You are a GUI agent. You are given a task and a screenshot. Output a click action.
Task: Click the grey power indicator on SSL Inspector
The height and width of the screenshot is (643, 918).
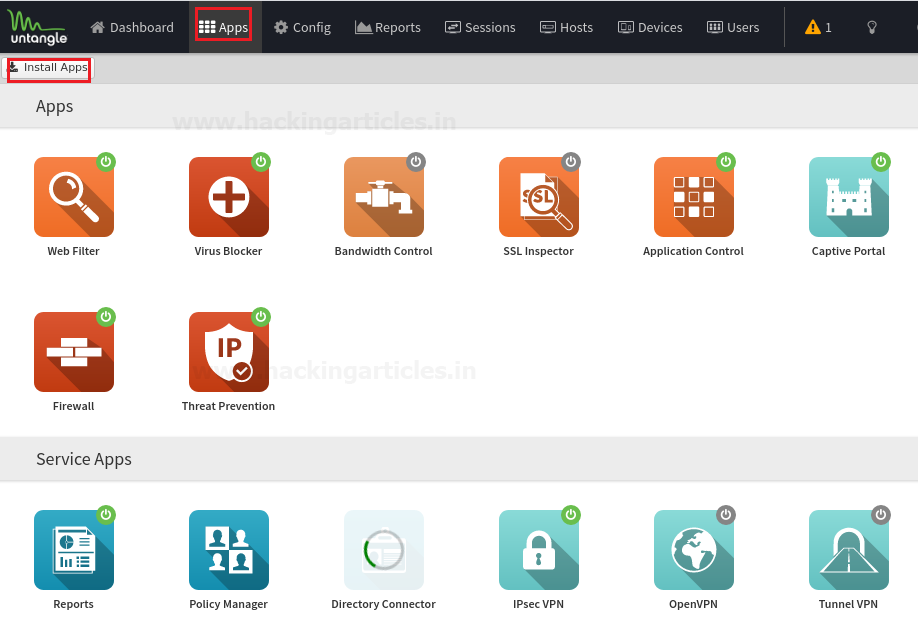click(571, 162)
